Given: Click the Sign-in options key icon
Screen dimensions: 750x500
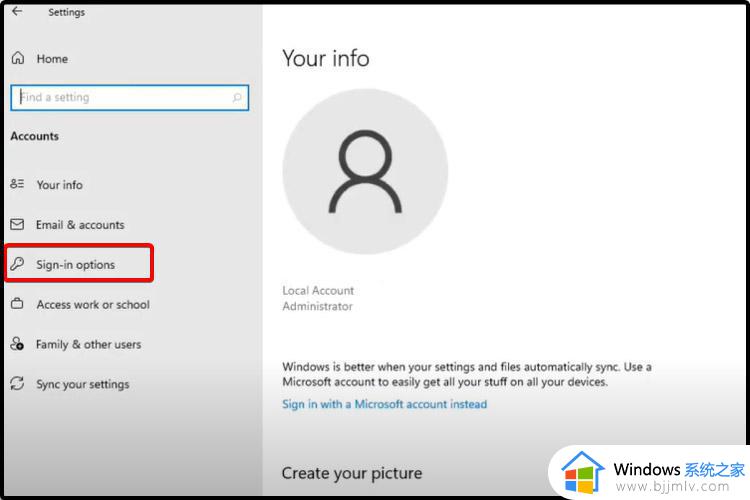Looking at the screenshot, I should tap(17, 264).
